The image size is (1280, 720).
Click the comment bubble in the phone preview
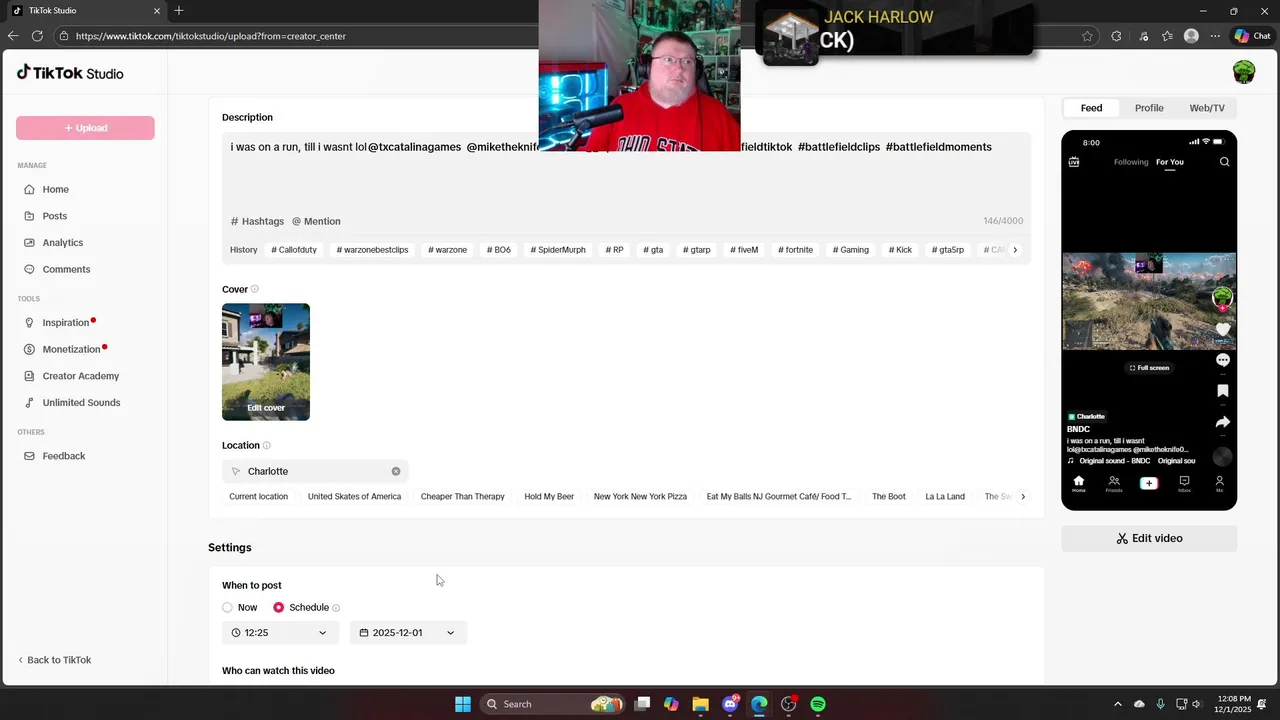pyautogui.click(x=1222, y=360)
